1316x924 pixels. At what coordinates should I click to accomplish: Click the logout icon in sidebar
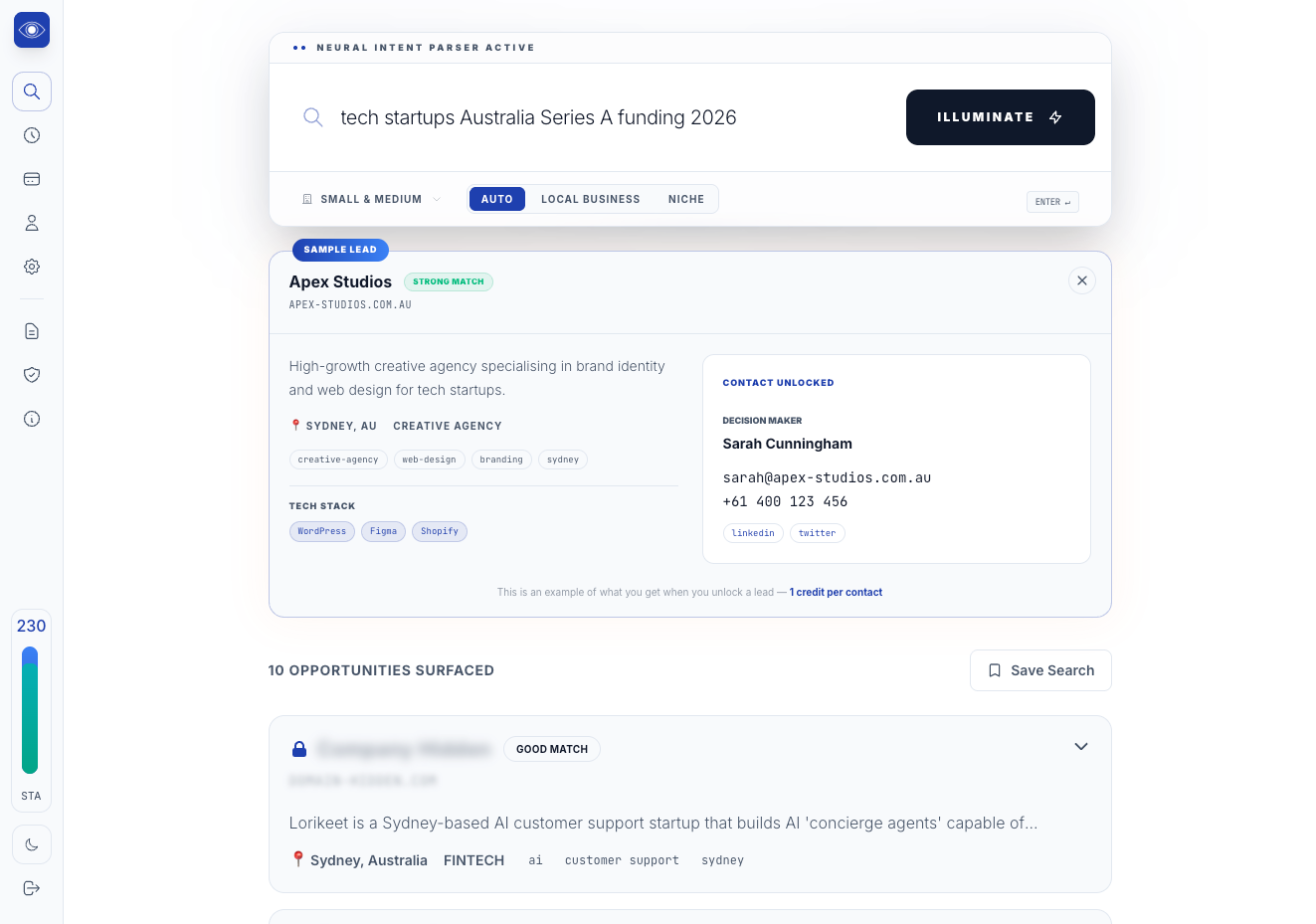[32, 888]
